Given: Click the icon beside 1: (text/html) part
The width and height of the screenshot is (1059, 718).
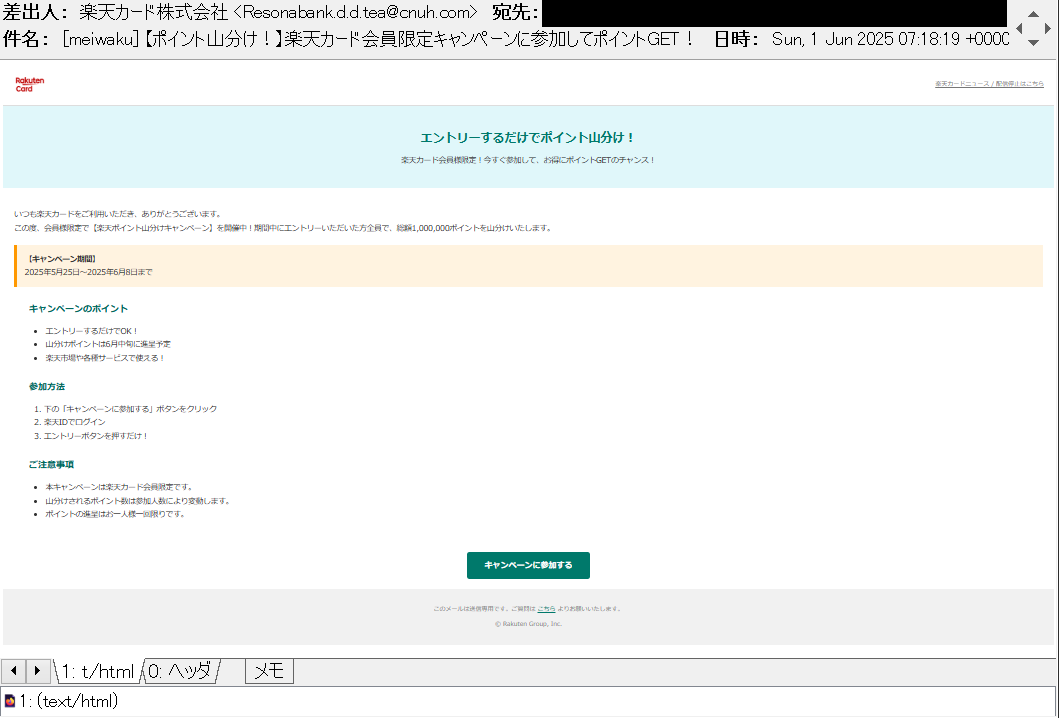Looking at the screenshot, I should click(9, 701).
